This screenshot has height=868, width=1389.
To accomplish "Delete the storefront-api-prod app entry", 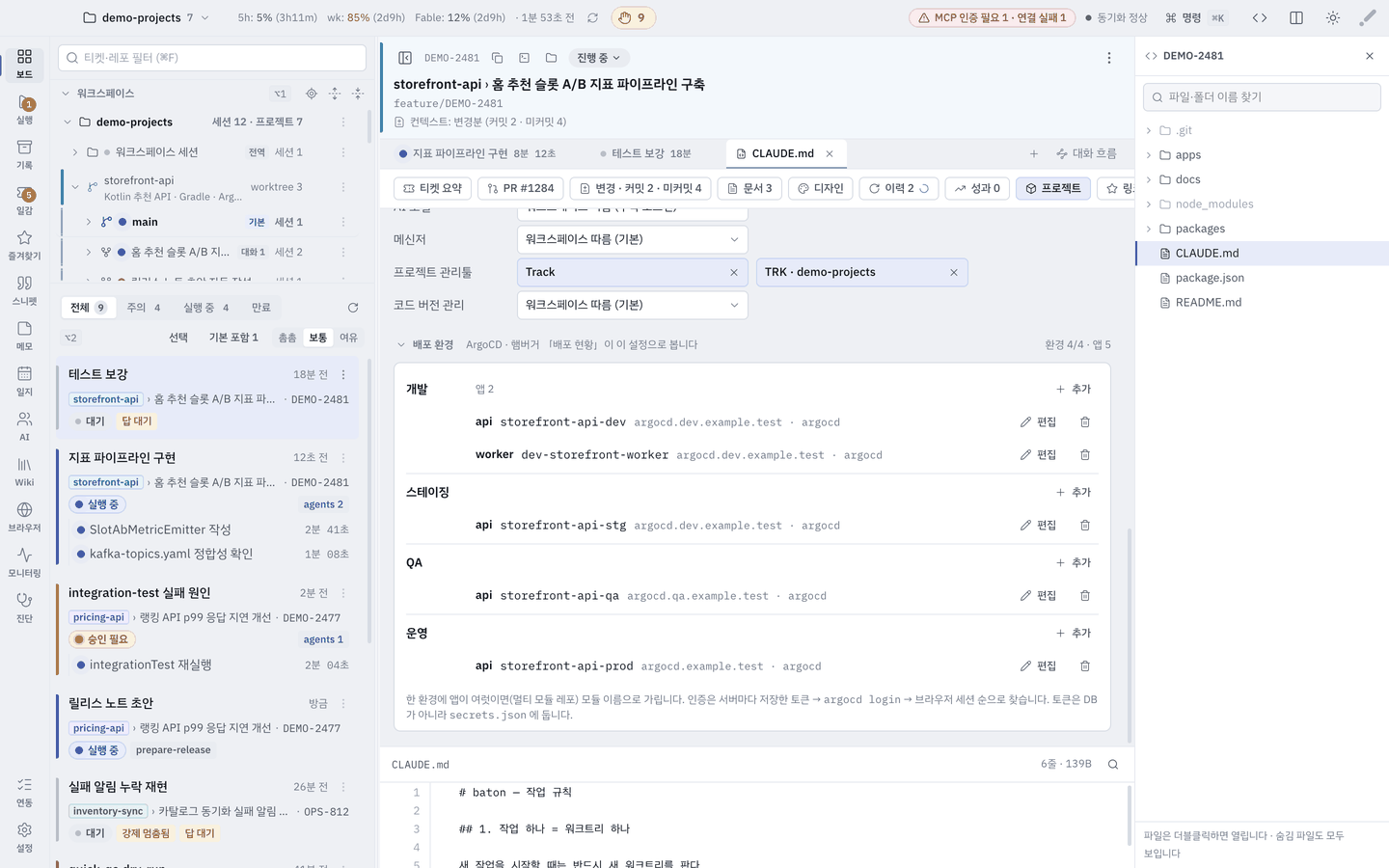I will pyautogui.click(x=1085, y=666).
